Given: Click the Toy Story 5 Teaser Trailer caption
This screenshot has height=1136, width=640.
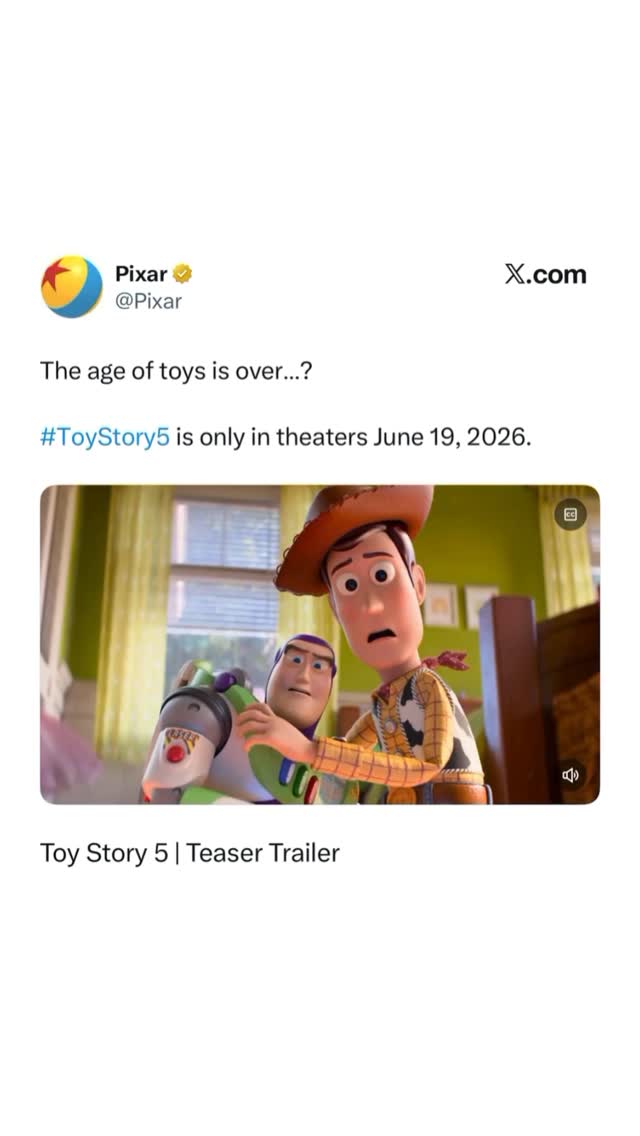Looking at the screenshot, I should [190, 854].
